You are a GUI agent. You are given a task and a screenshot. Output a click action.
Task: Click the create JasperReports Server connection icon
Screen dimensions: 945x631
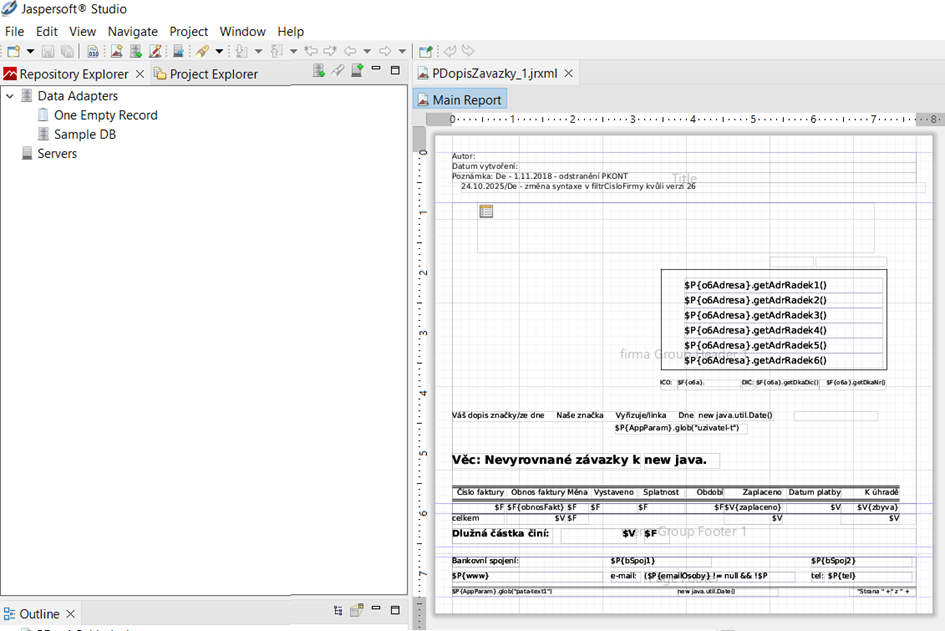click(356, 70)
